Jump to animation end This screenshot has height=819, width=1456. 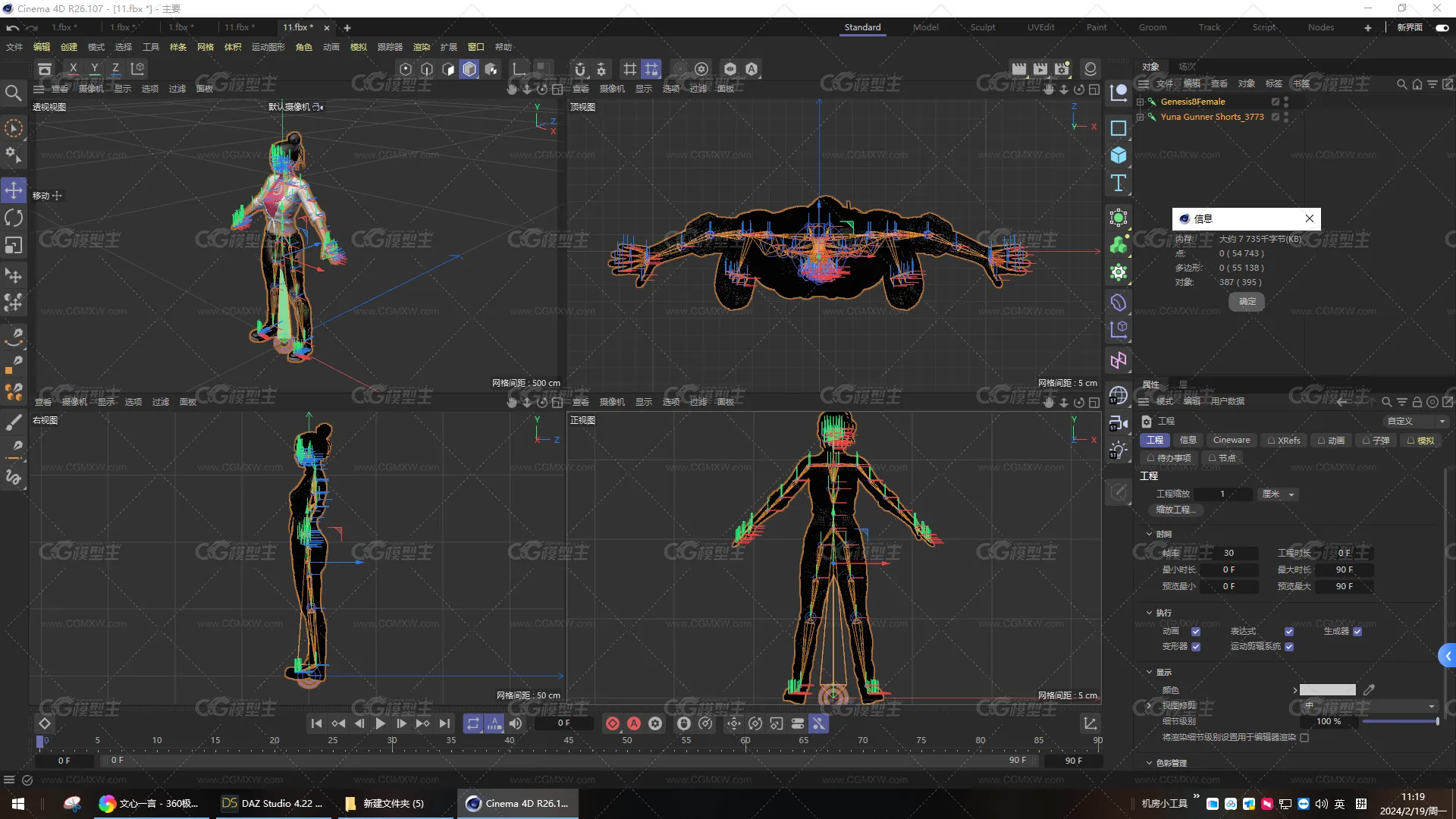coord(444,723)
